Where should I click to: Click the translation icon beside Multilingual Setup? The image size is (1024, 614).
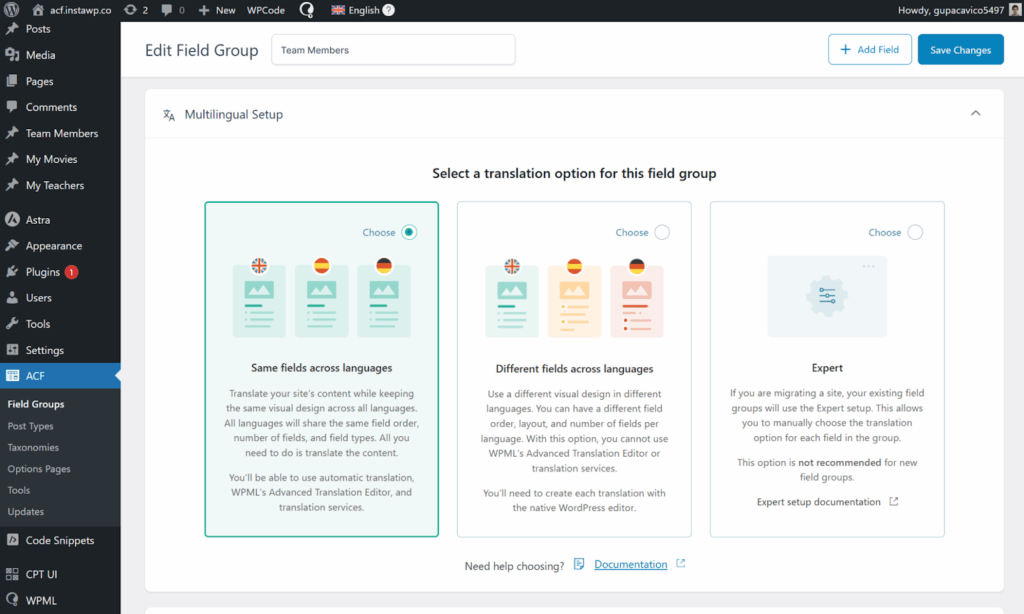coord(169,115)
